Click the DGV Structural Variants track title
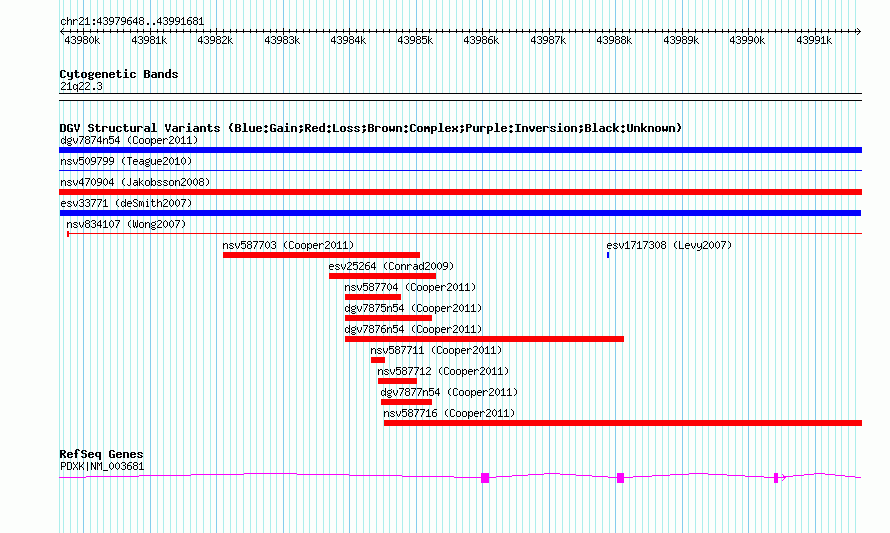Screen dimensions: 890x533 coord(371,128)
